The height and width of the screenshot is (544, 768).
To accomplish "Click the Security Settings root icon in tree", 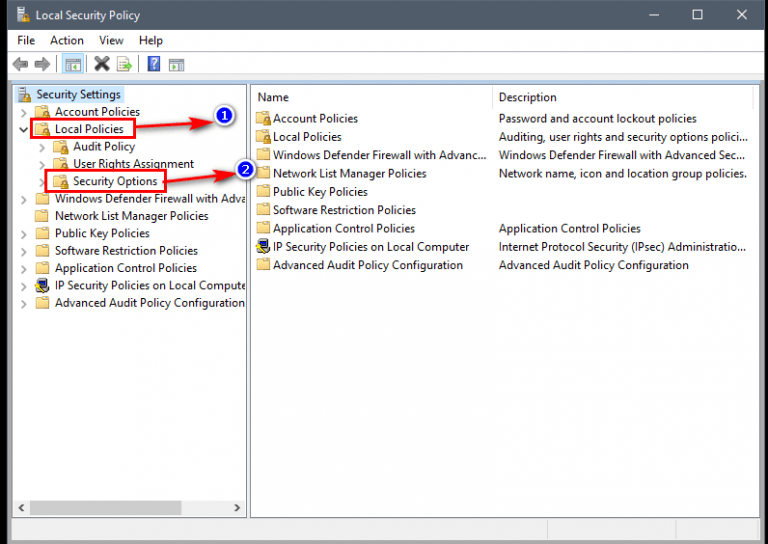I will (x=24, y=95).
